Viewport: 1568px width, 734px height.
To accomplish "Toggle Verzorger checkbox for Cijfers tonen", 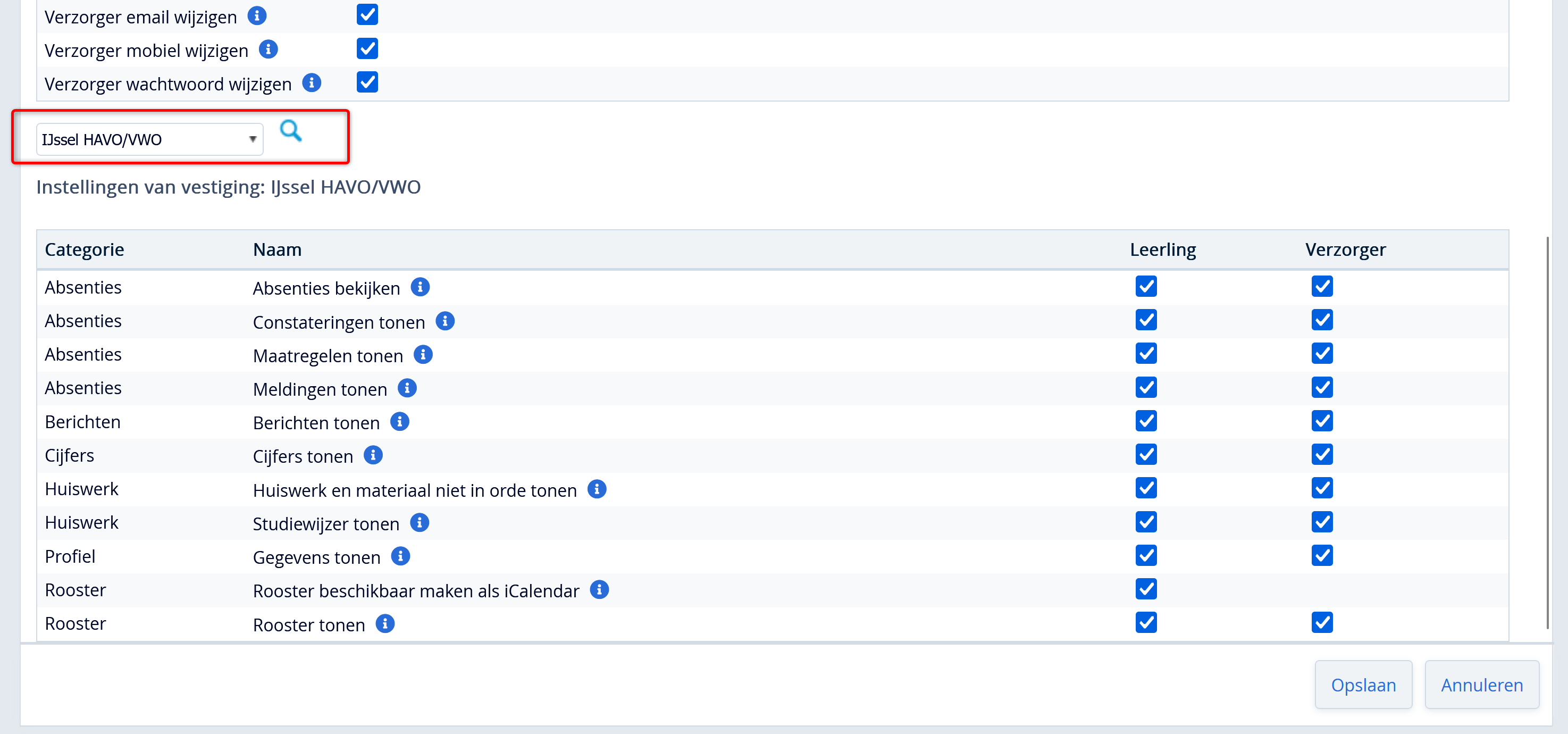I will click(1322, 454).
